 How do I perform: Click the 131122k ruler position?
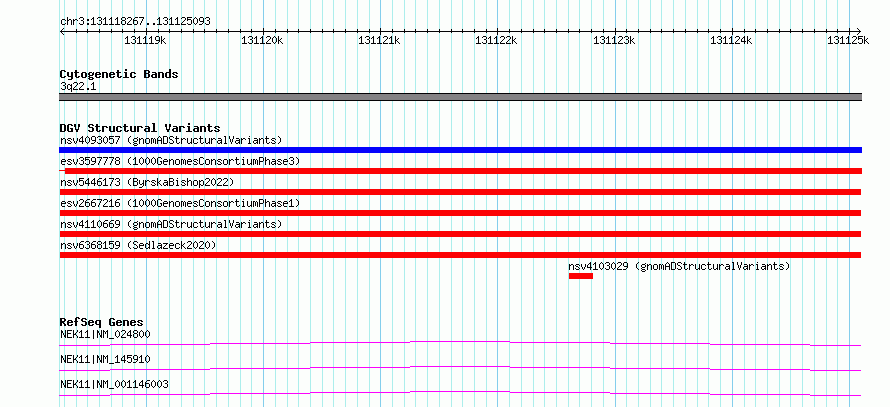[497, 40]
